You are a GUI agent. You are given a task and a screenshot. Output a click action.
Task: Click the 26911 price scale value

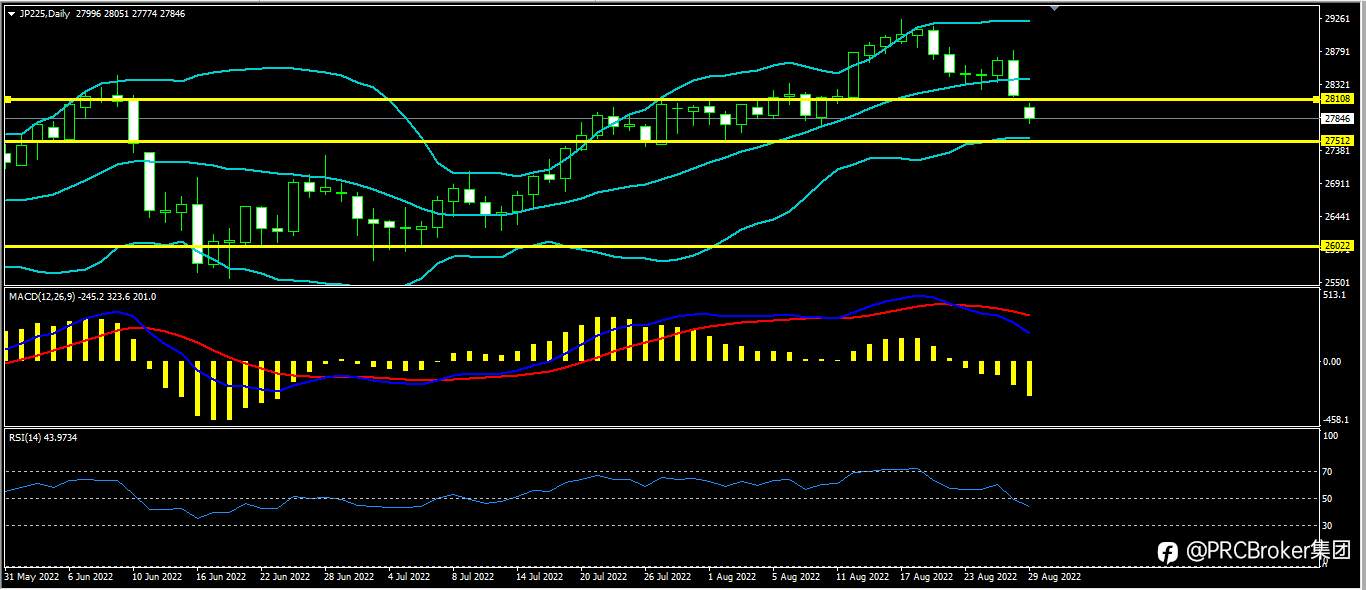[x=1337, y=184]
